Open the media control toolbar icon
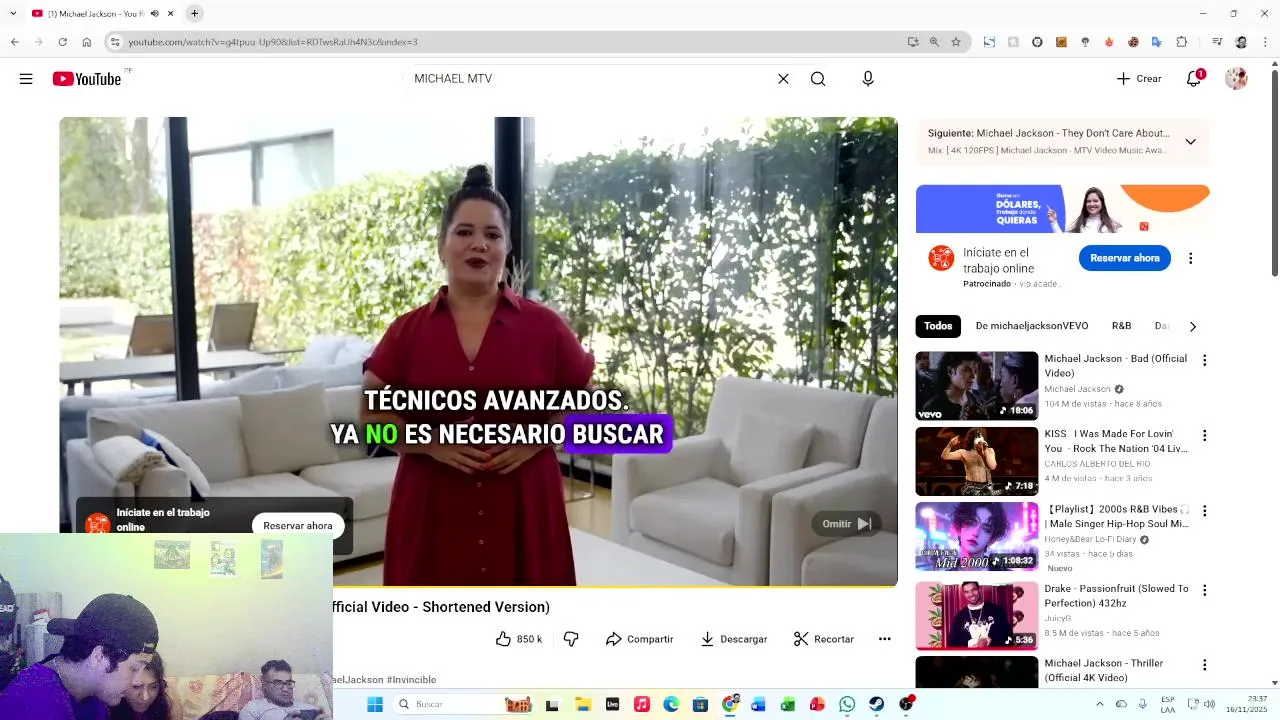Viewport: 1280px width, 720px height. [x=1217, y=42]
